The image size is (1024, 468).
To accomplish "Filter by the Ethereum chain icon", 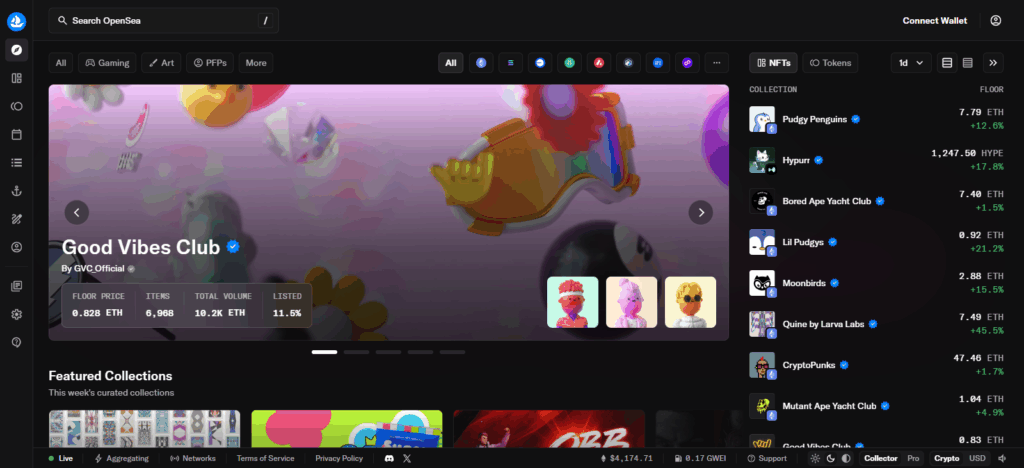I will coord(482,63).
